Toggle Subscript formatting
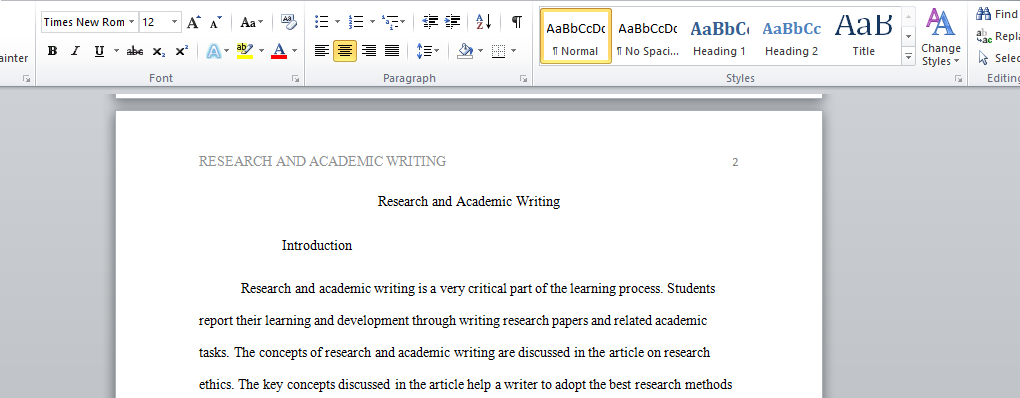This screenshot has height=398, width=1020. (x=158, y=51)
